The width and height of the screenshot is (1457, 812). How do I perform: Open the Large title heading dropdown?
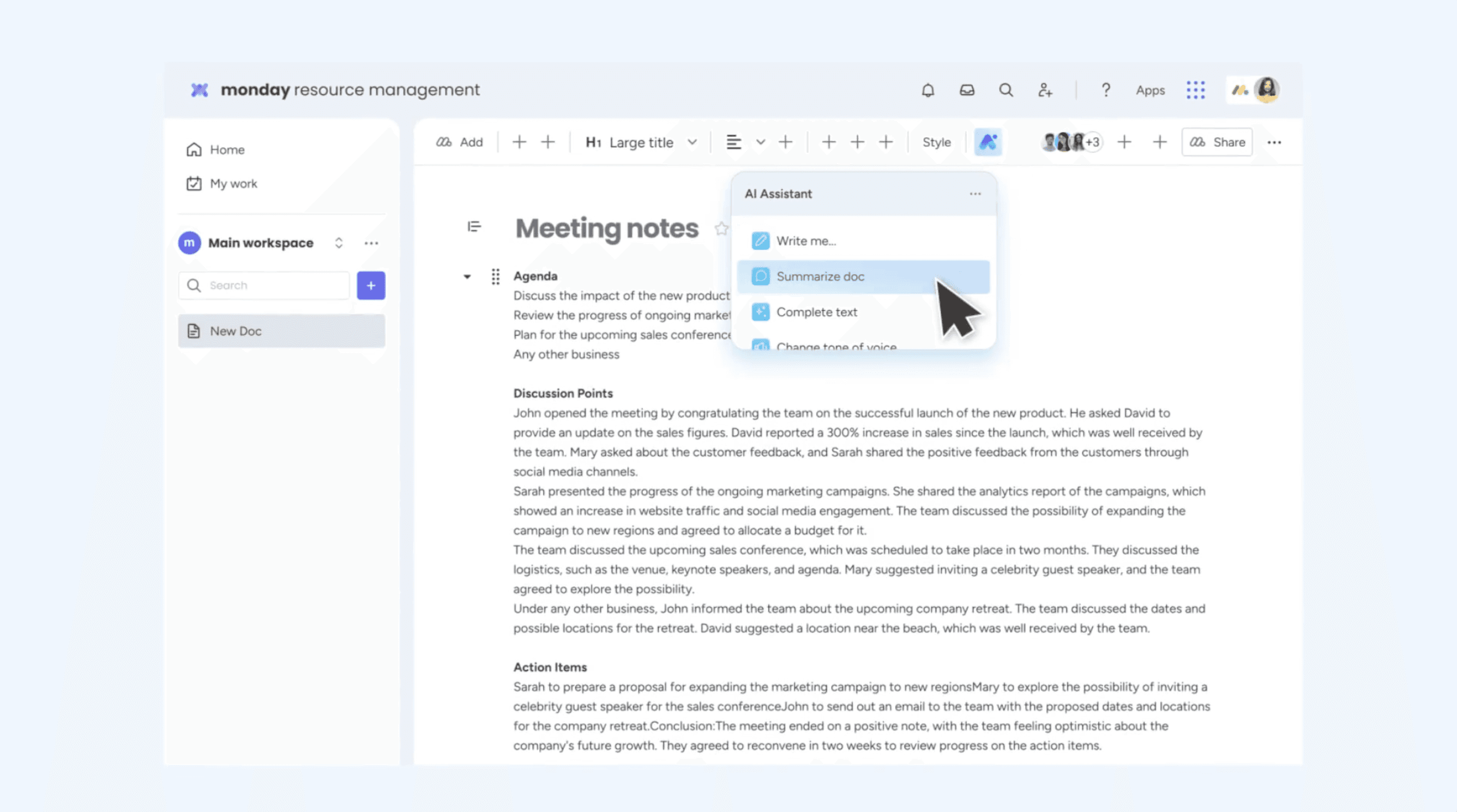click(x=694, y=142)
